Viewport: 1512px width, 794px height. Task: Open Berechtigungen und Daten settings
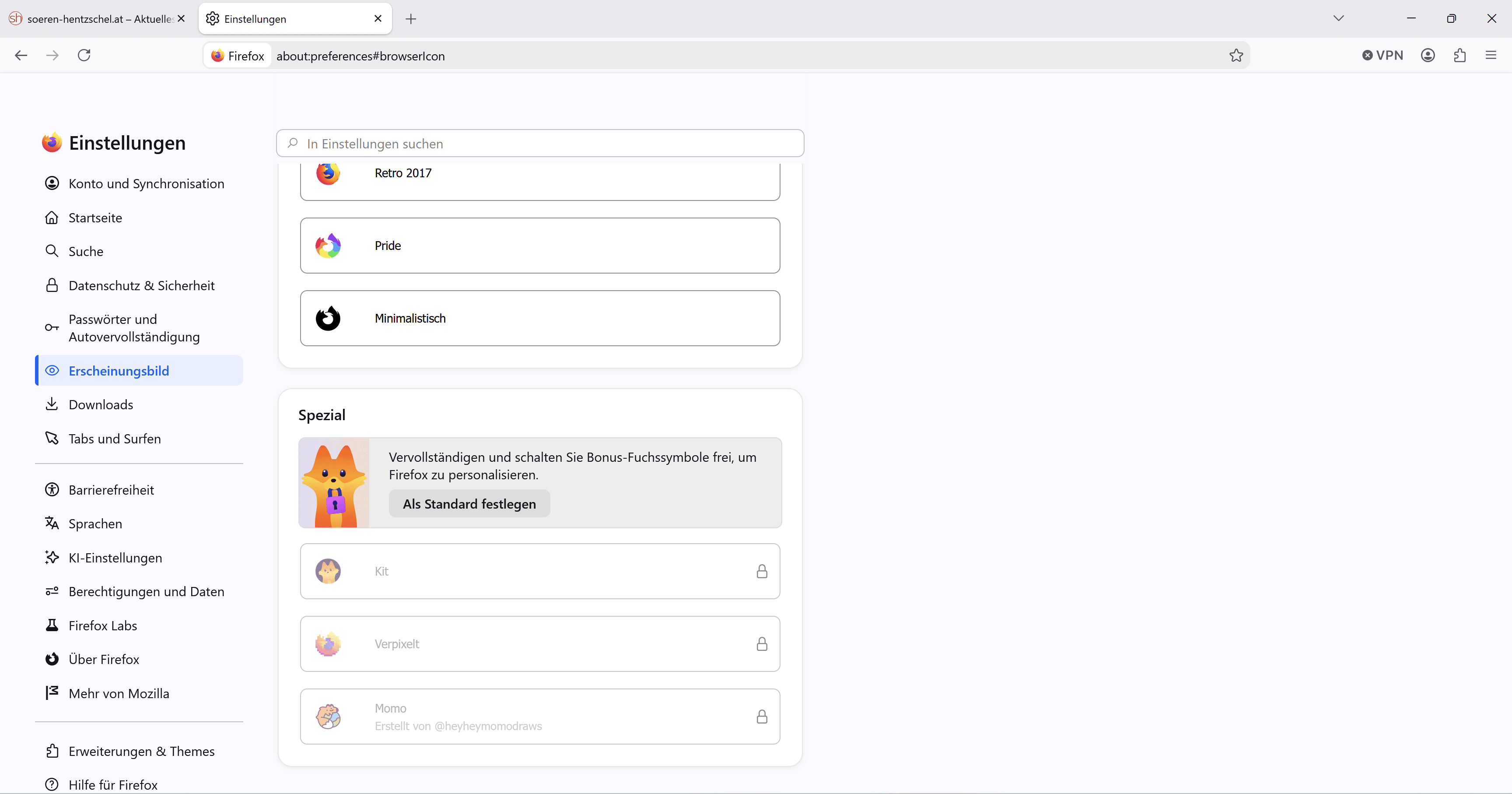pos(139,591)
